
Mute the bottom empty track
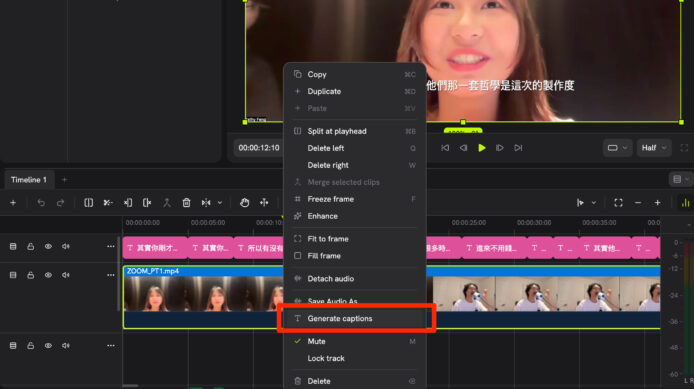pos(66,346)
